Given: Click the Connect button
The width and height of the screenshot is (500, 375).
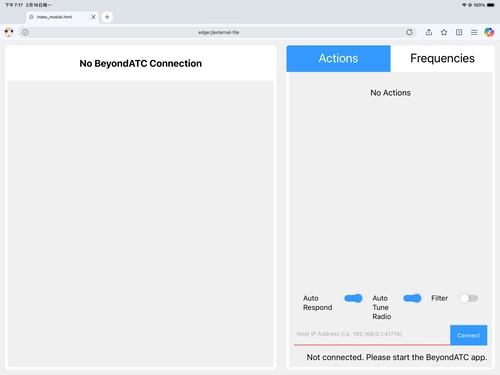Looking at the screenshot, I should pyautogui.click(x=468, y=335).
